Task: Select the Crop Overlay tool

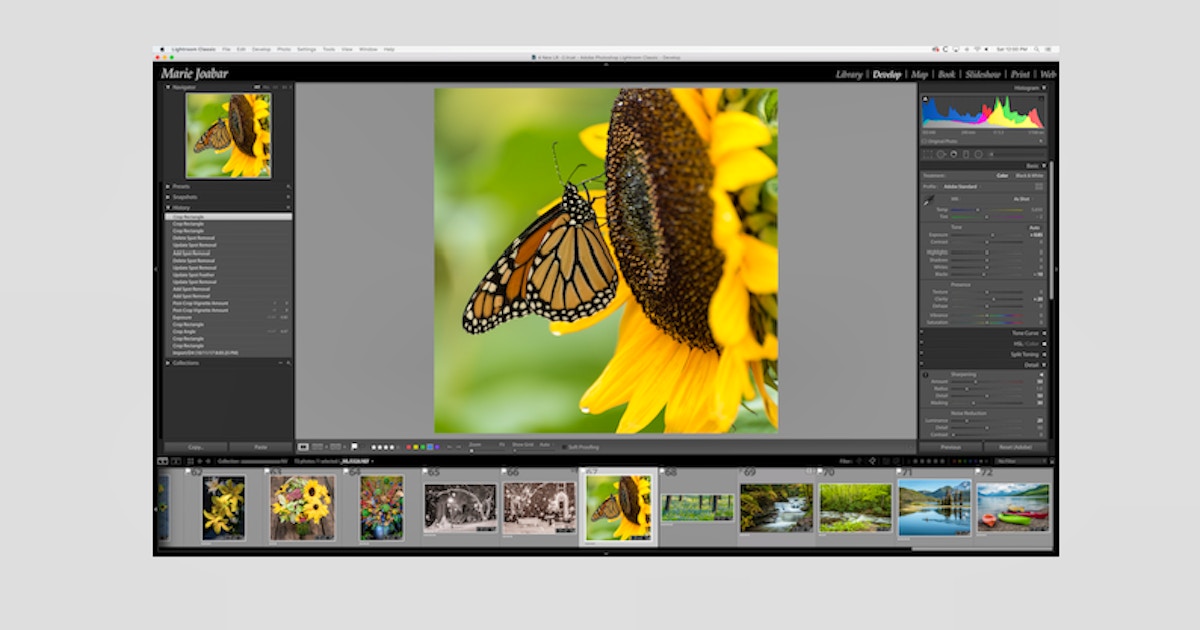Action: [927, 154]
